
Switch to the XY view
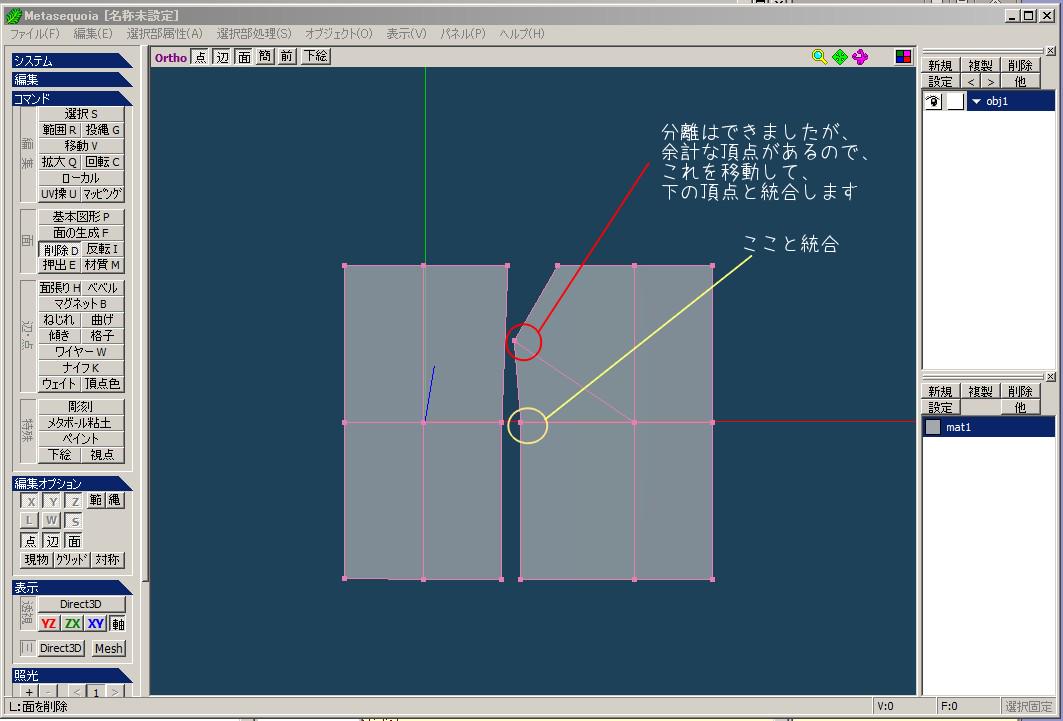coord(96,623)
